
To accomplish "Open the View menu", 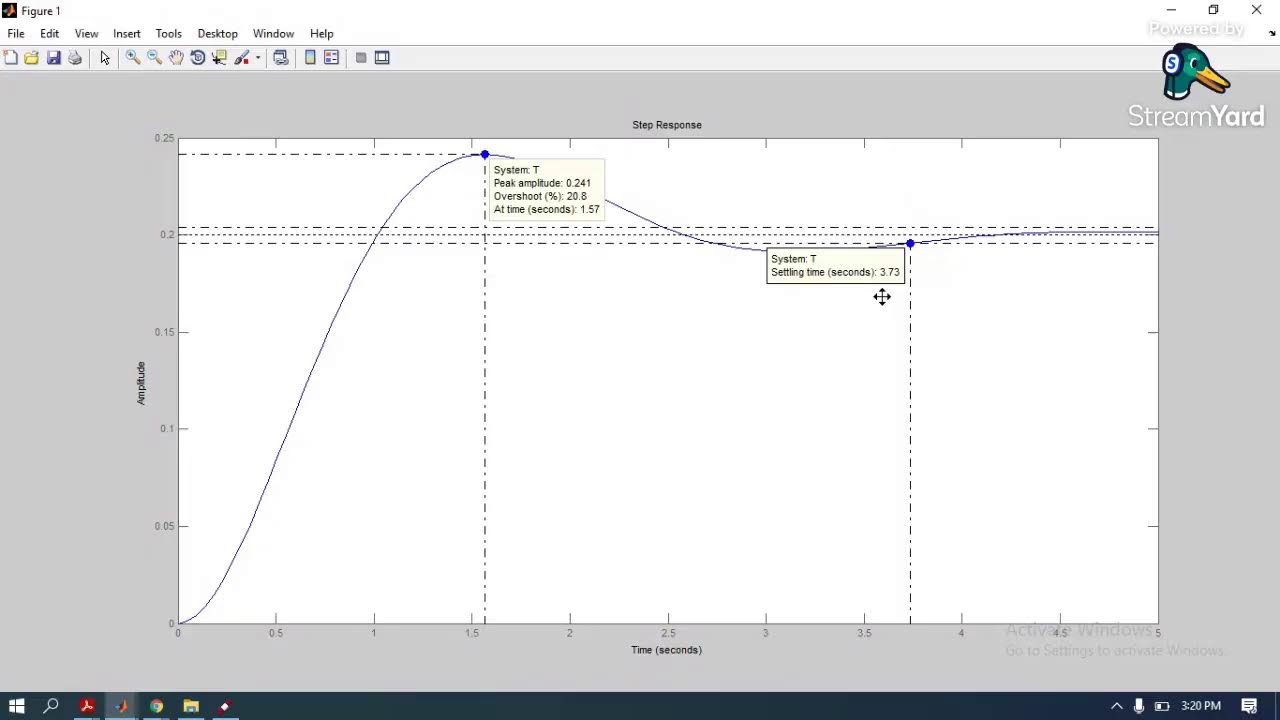I will click(86, 33).
